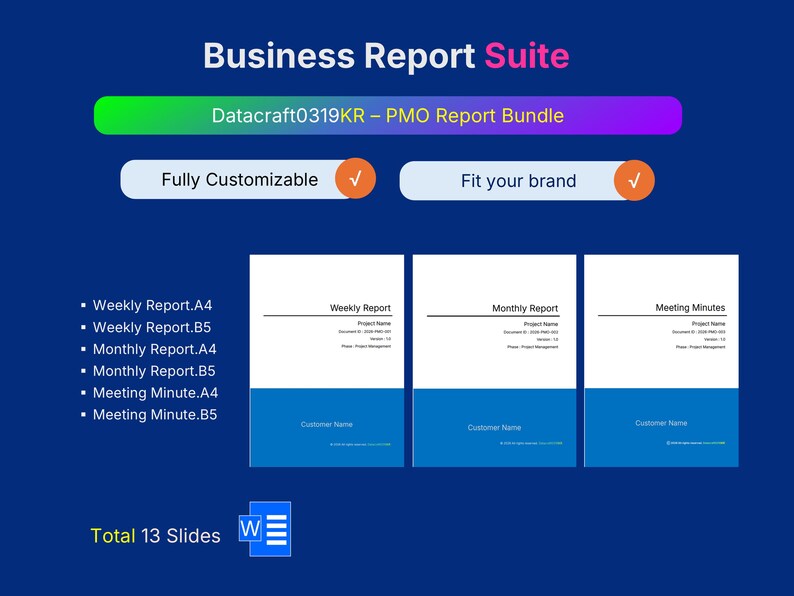This screenshot has width=794, height=596.
Task: Open the Monthly Report cover thumbnail
Action: point(494,361)
